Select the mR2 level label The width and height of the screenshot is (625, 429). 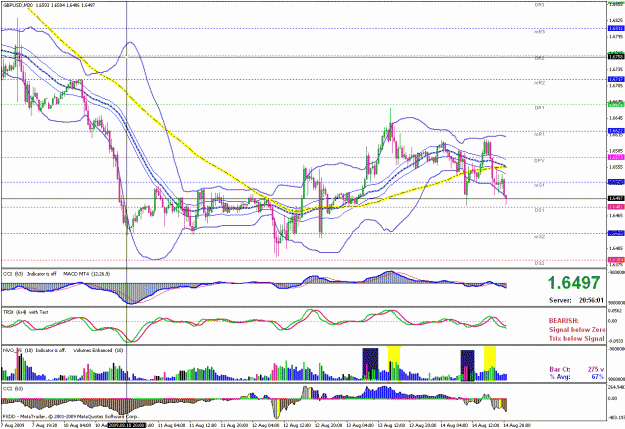pos(539,83)
